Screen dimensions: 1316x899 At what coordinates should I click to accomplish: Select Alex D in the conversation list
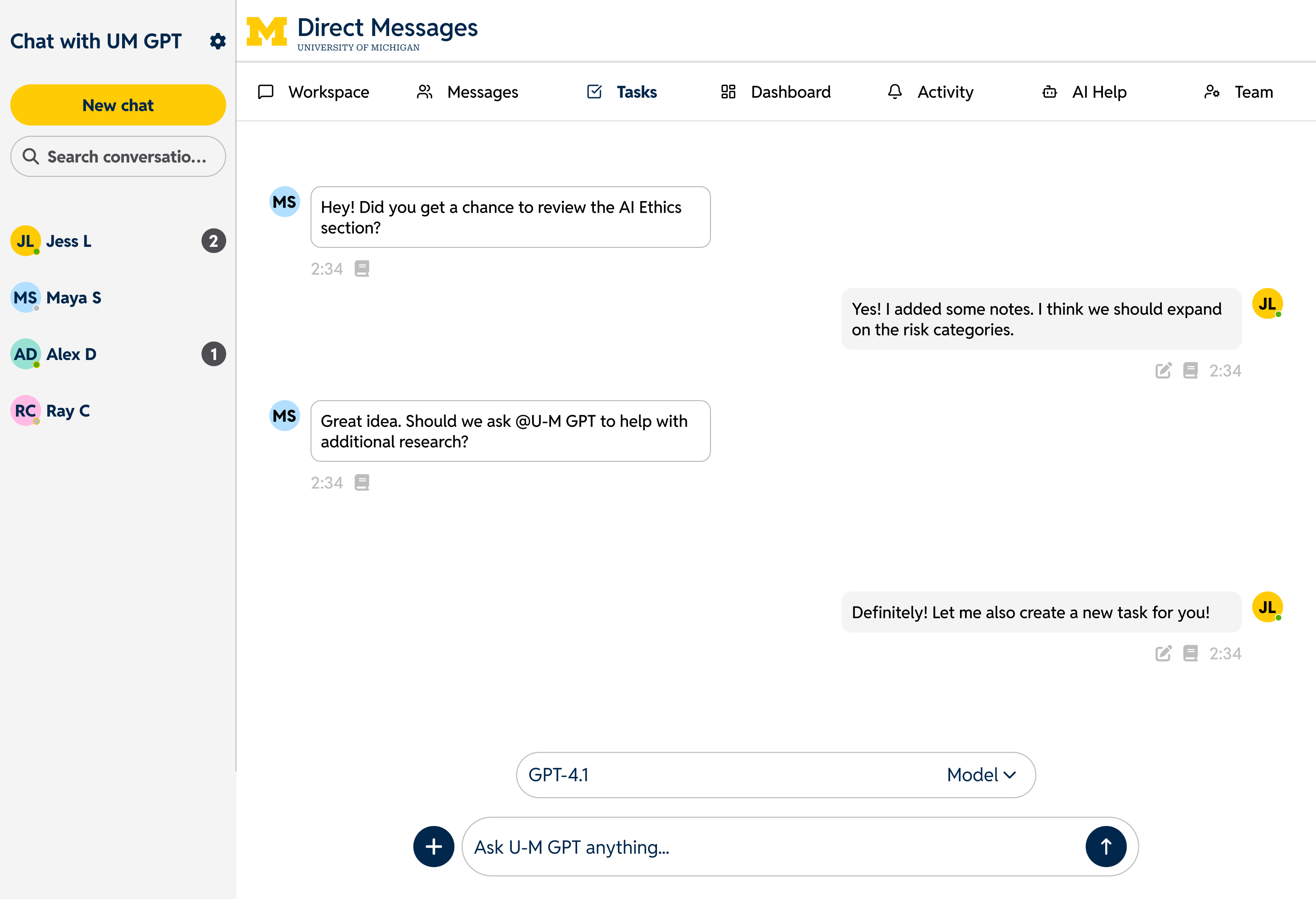71,355
